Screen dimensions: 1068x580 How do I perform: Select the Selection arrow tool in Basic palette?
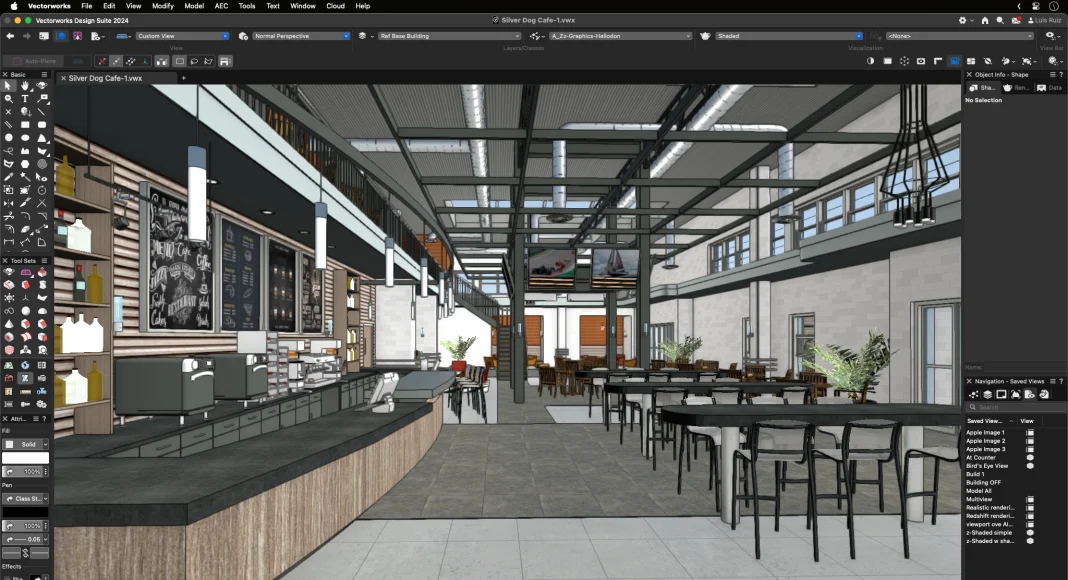click(9, 86)
